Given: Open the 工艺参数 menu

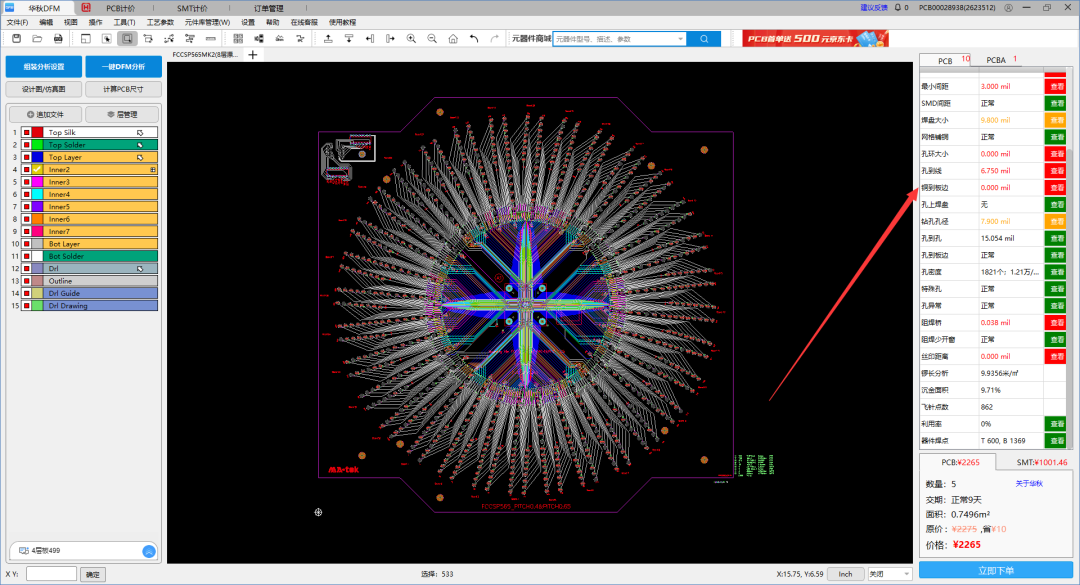Looking at the screenshot, I should 160,22.
